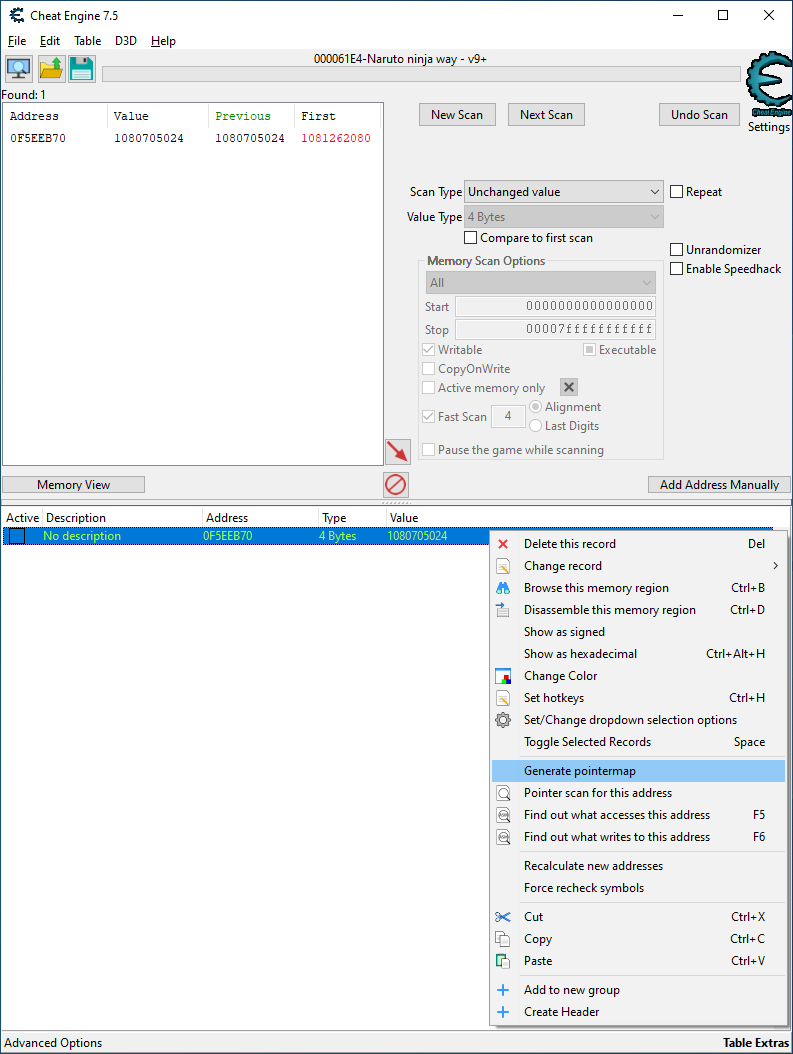
Task: Open the memory region All dropdown
Action: point(540,283)
